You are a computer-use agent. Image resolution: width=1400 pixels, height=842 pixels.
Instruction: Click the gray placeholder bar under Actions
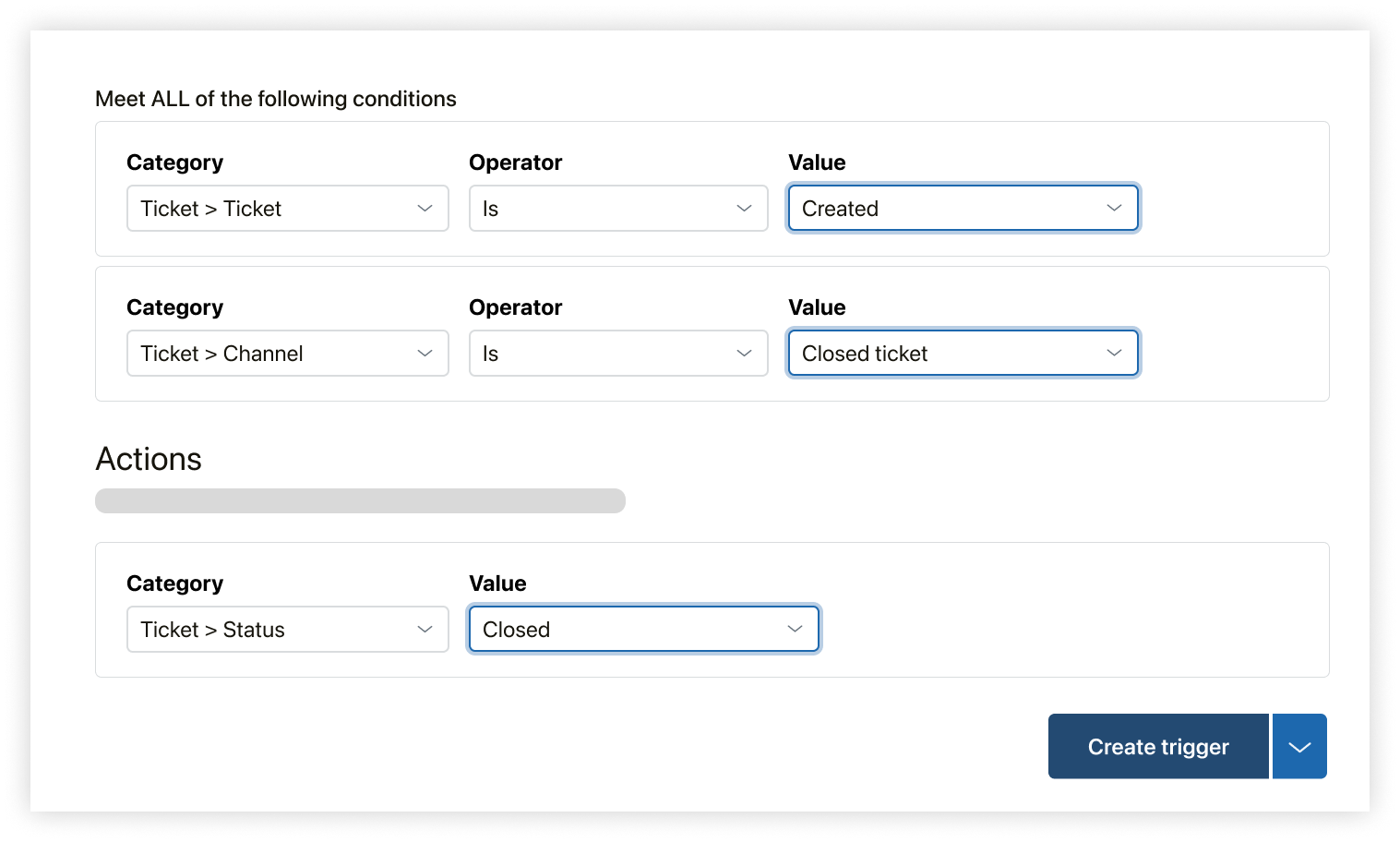coord(360,501)
